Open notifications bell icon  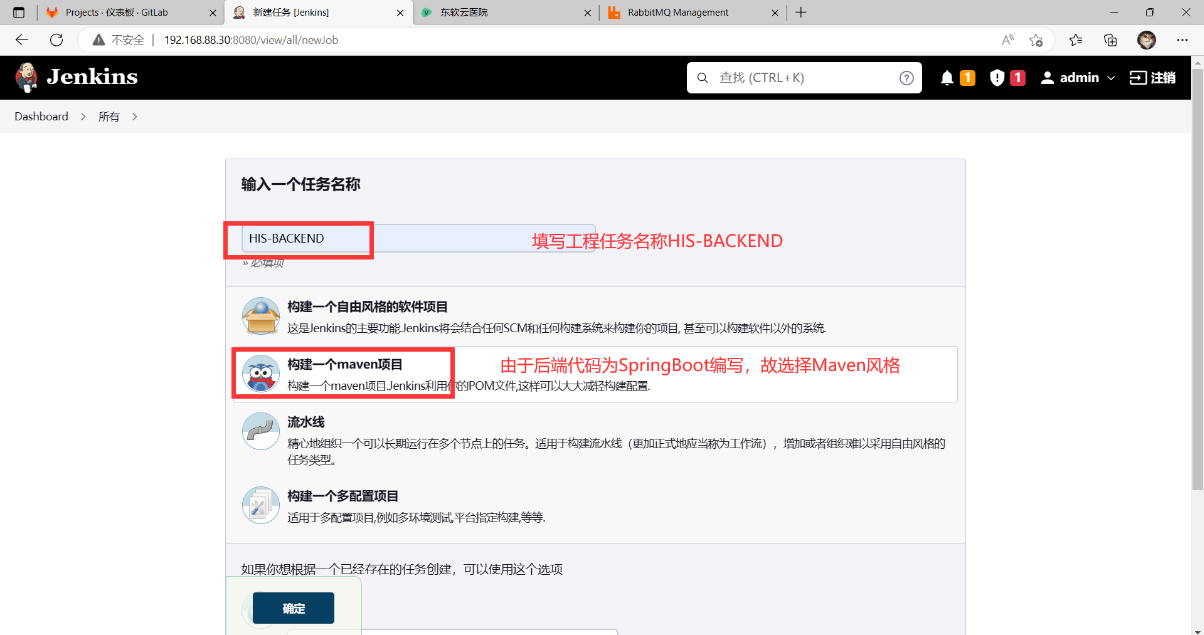[947, 78]
